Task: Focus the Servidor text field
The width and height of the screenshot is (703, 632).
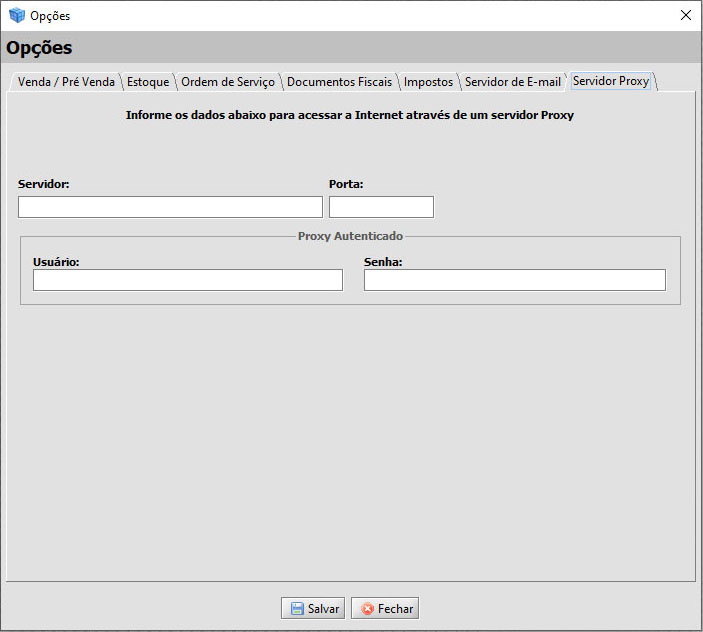Action: tap(170, 207)
